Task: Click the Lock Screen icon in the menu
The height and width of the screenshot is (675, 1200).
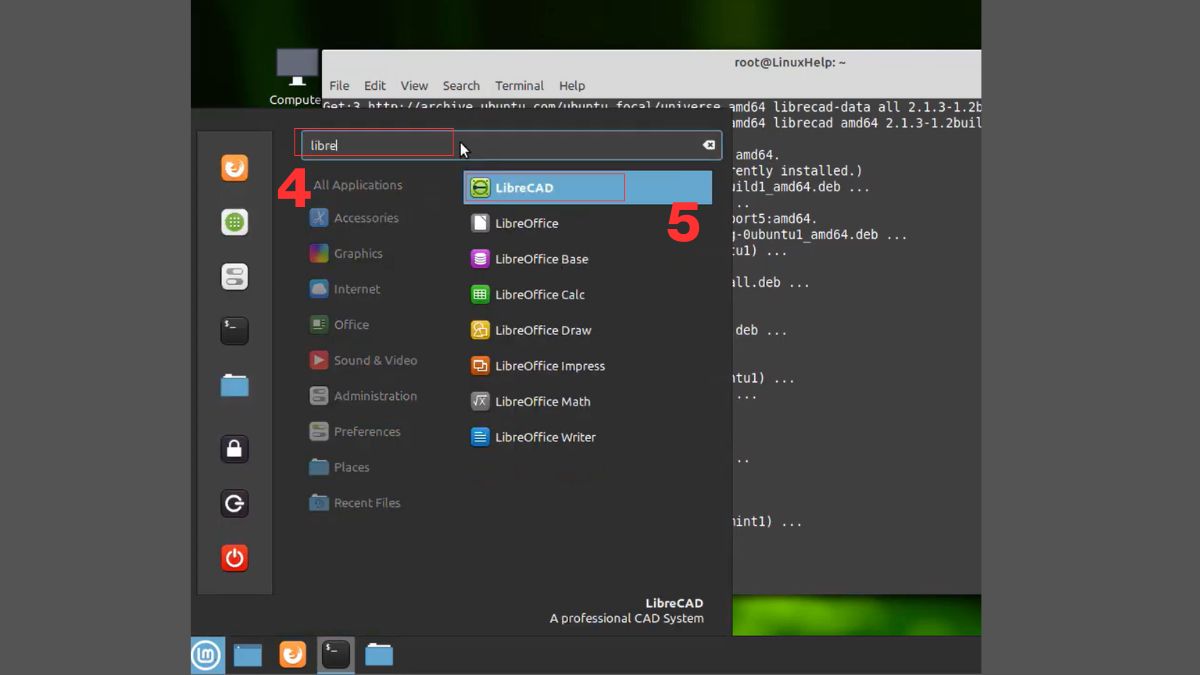Action: coord(235,449)
